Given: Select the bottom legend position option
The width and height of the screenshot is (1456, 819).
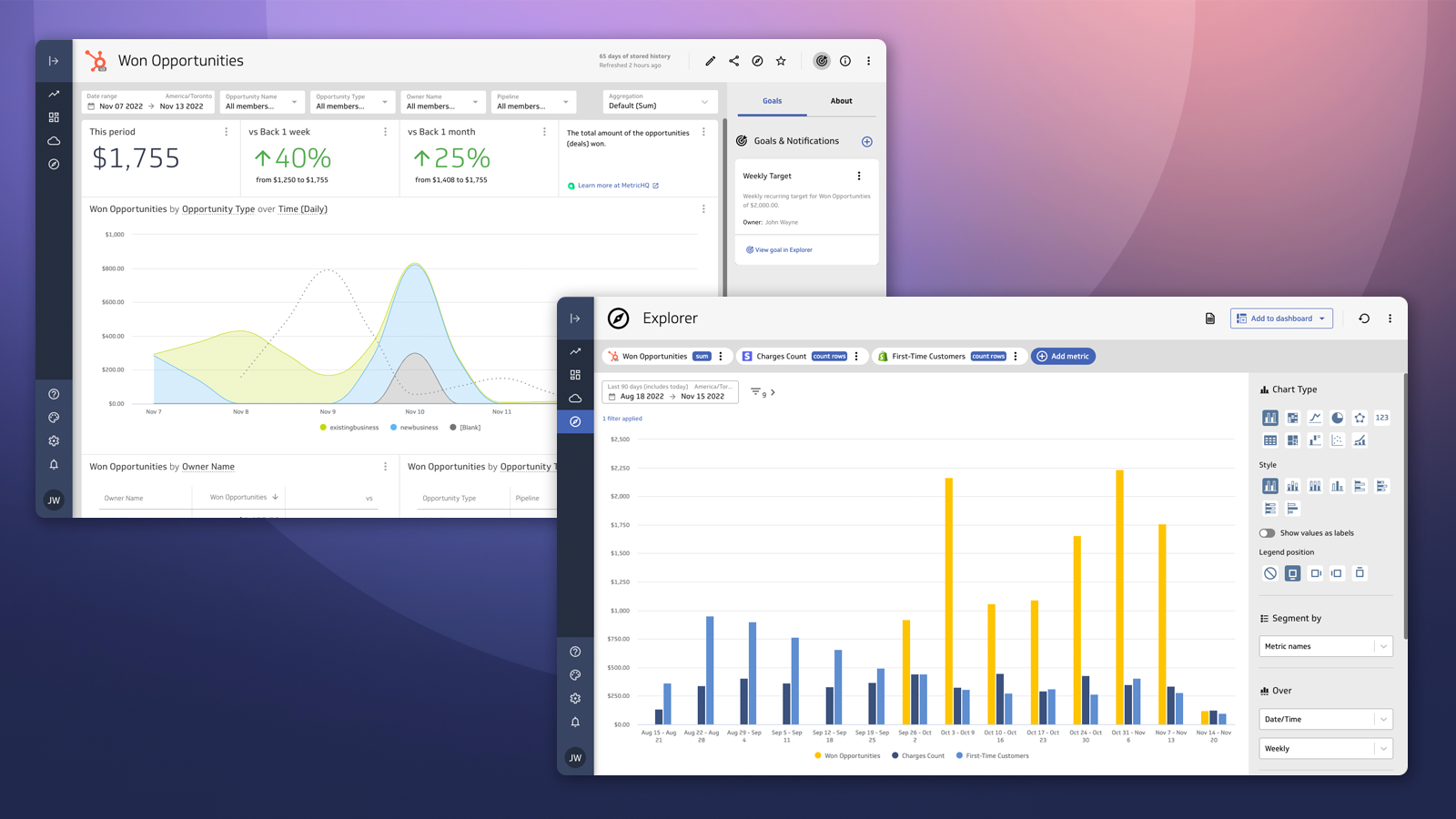Looking at the screenshot, I should (1293, 573).
